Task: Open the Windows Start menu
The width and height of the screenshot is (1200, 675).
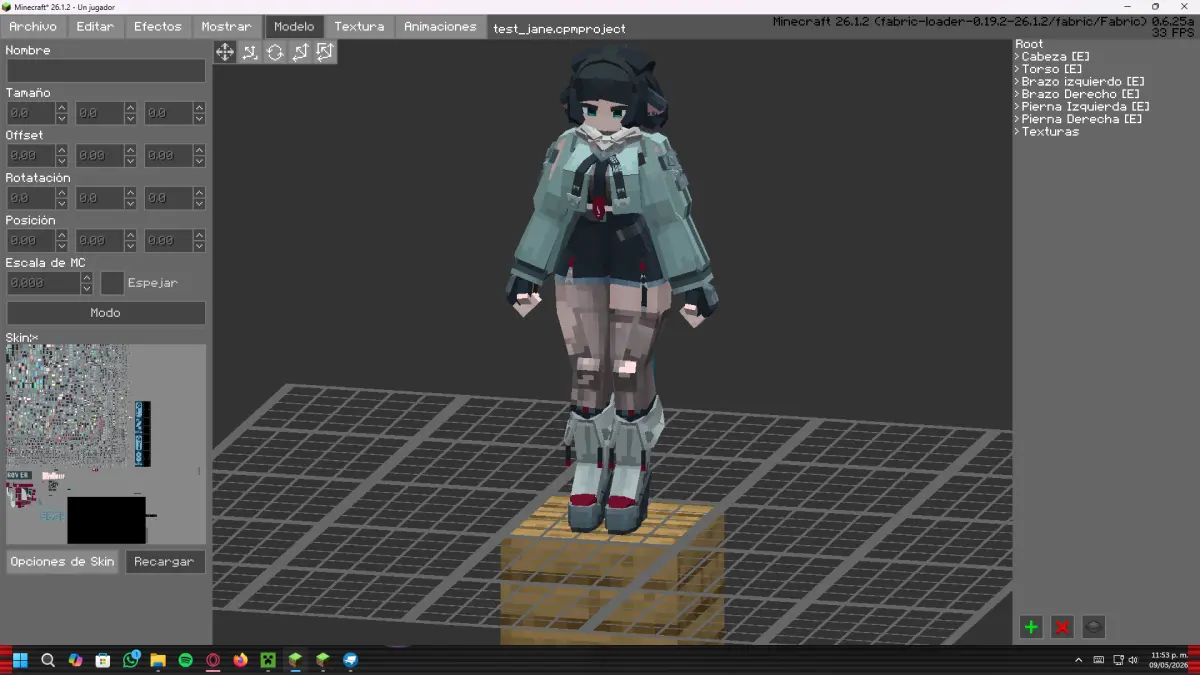Action: pos(20,660)
